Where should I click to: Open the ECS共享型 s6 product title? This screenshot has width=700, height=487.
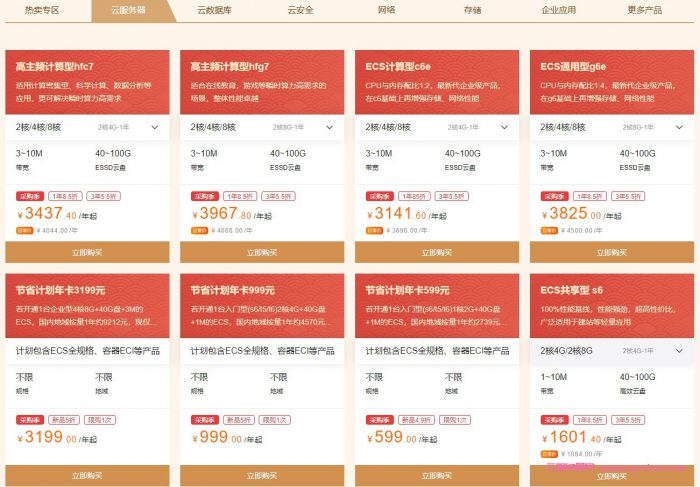571,290
